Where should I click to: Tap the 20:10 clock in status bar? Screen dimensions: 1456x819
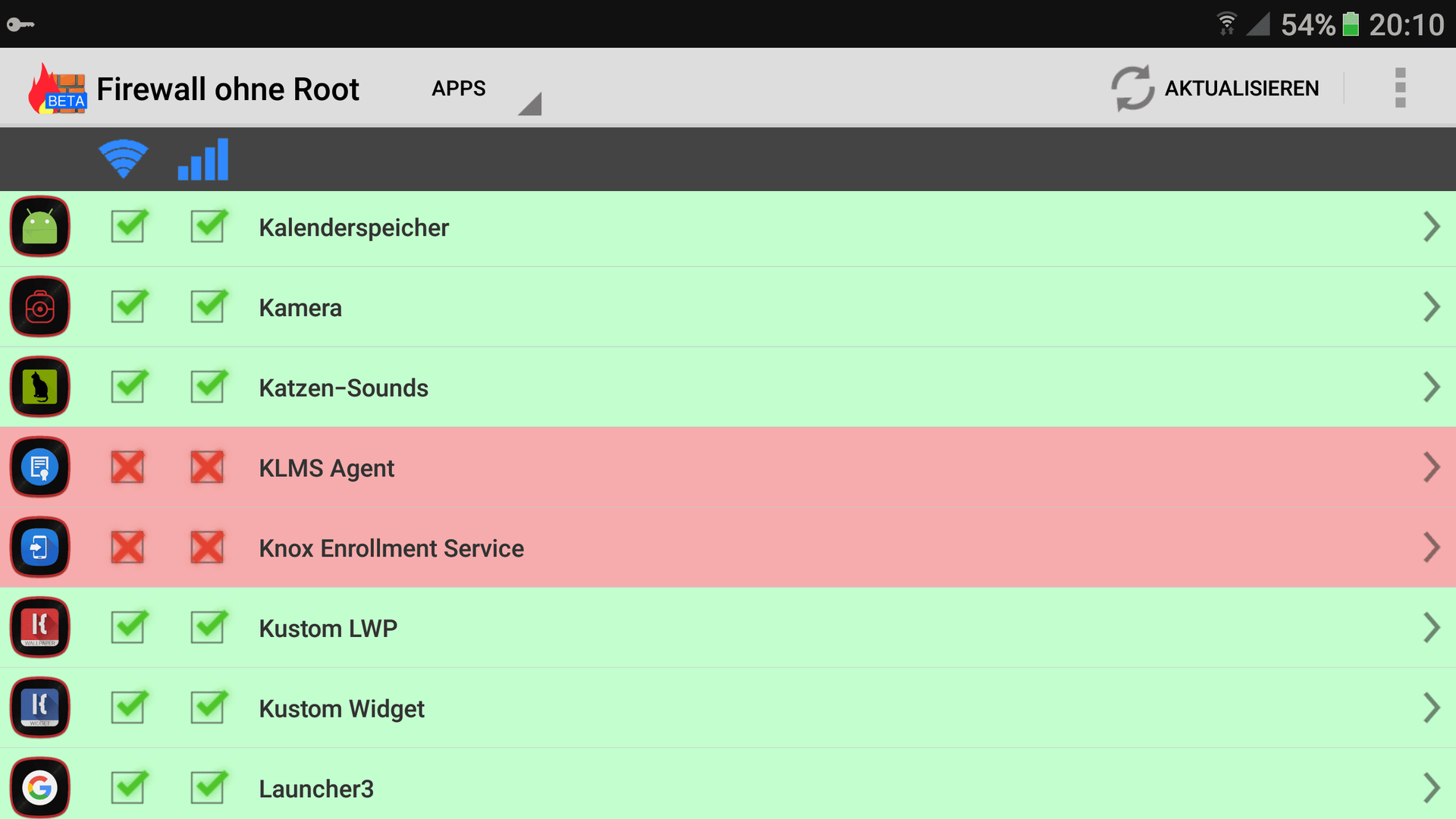[1406, 24]
